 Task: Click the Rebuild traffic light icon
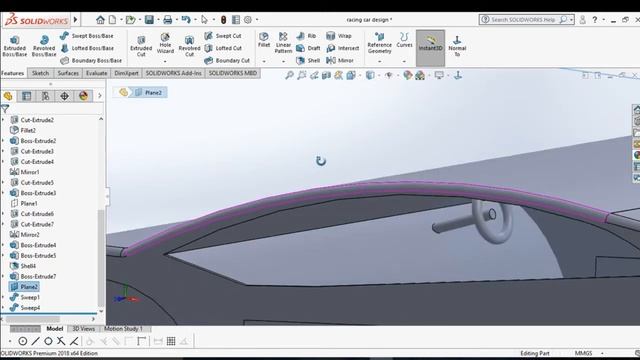[x=223, y=20]
